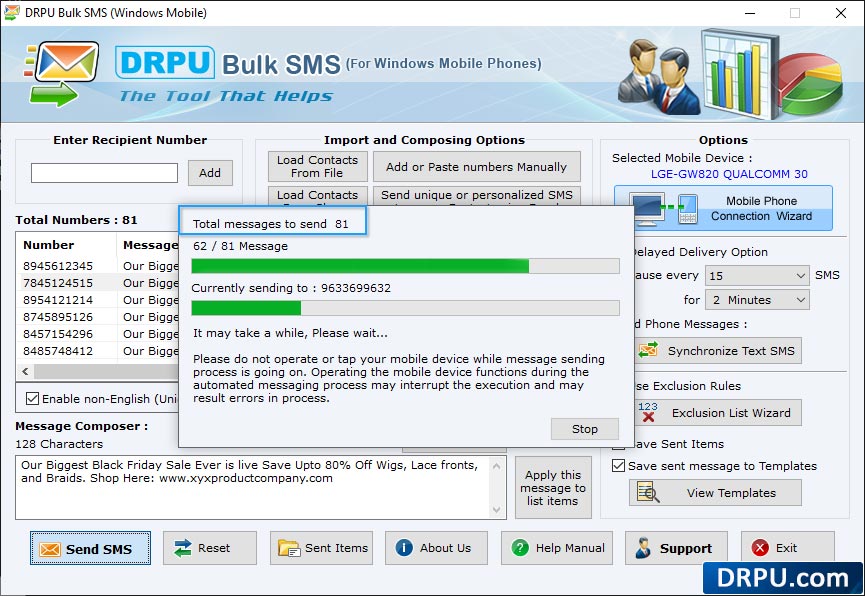Toggle Enable non-English checkbox
The height and width of the screenshot is (596, 865).
[x=33, y=398]
